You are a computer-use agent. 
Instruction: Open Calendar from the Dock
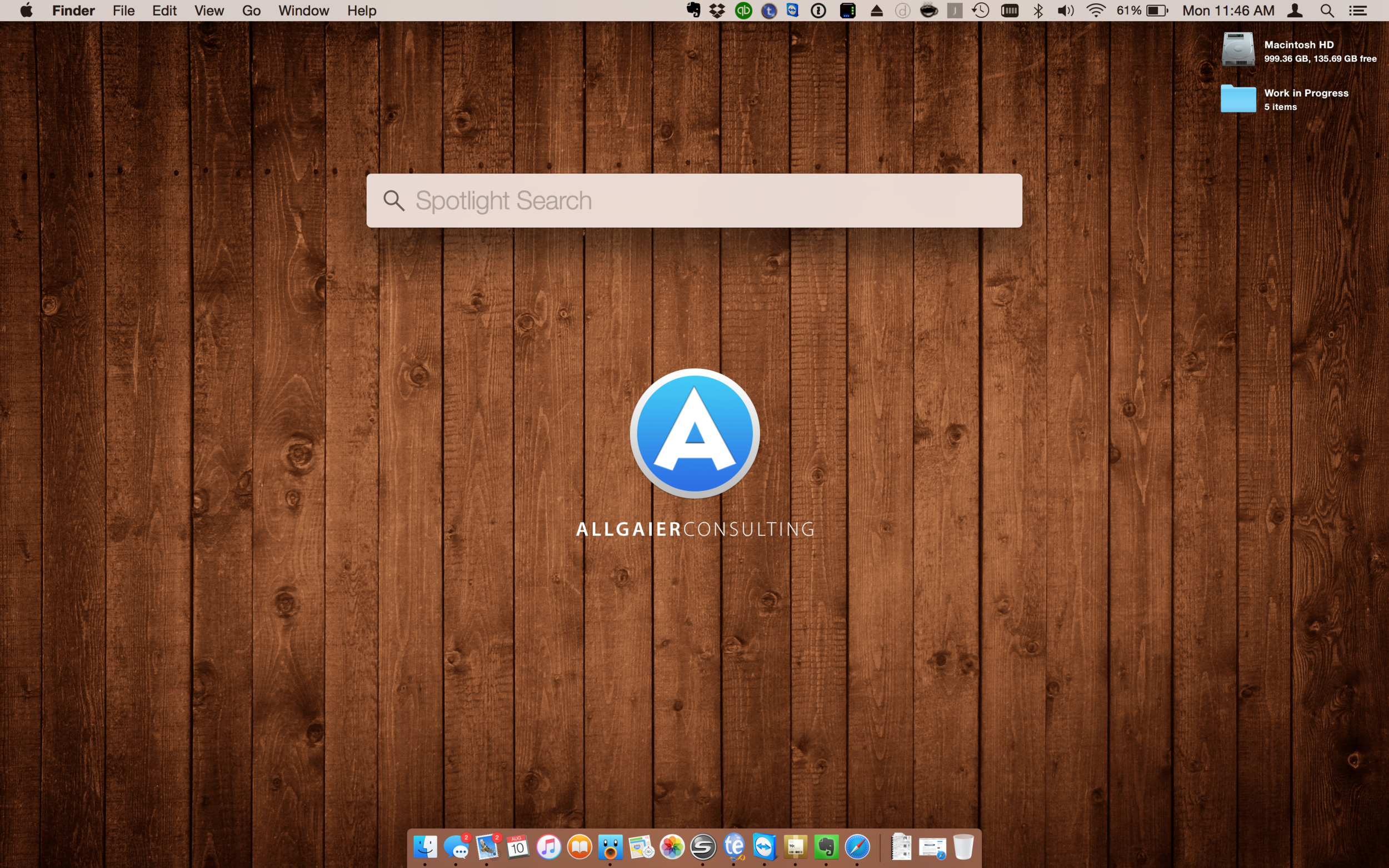(x=518, y=846)
